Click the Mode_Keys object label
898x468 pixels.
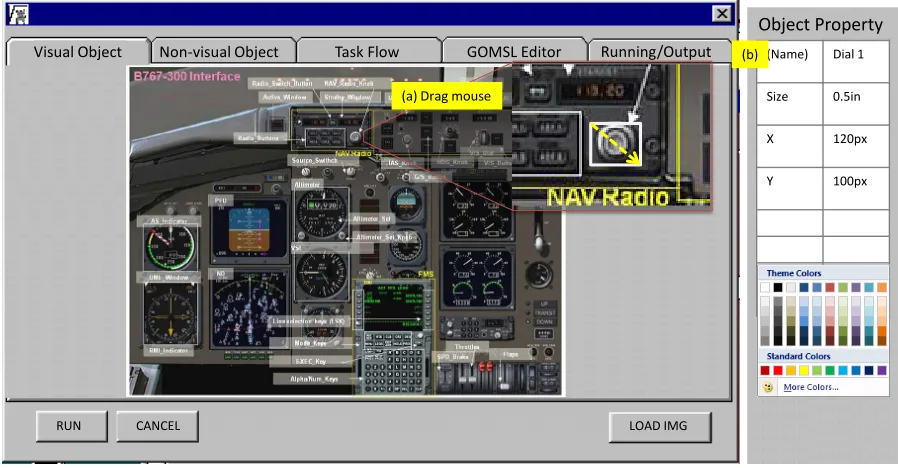click(310, 343)
